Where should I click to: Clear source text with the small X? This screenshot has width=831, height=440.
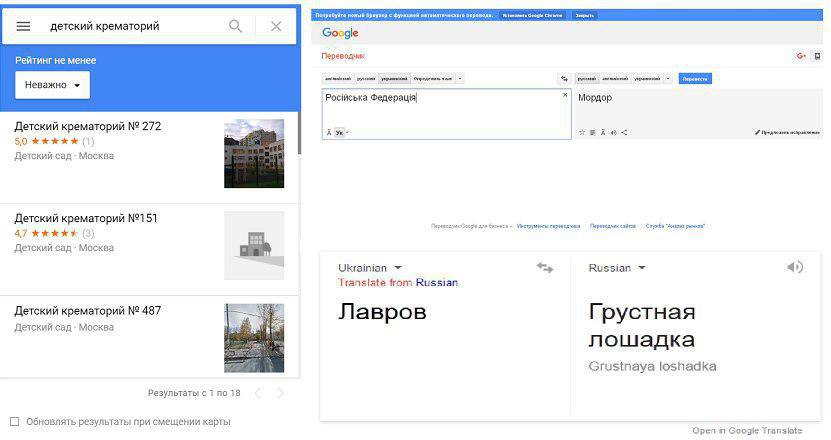coord(565,95)
